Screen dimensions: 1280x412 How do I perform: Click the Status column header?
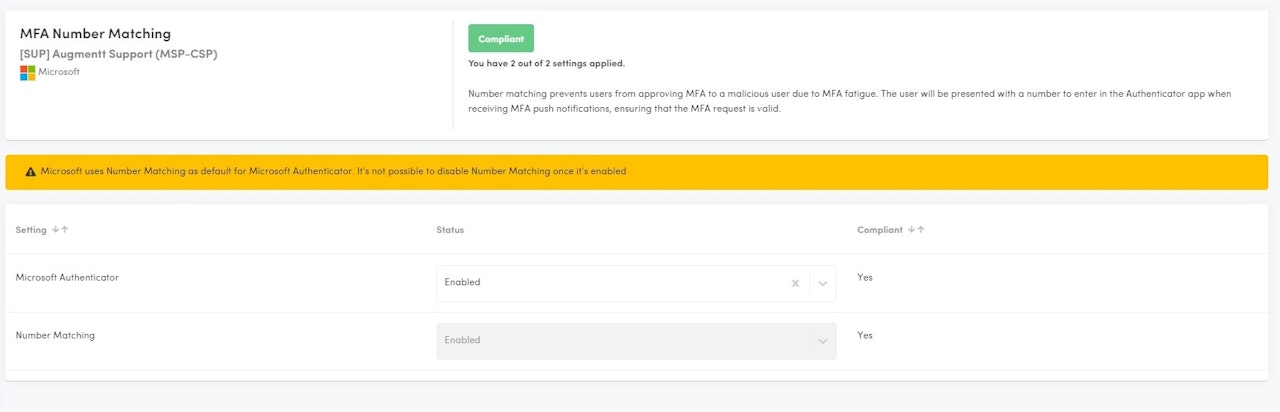pyautogui.click(x=450, y=230)
